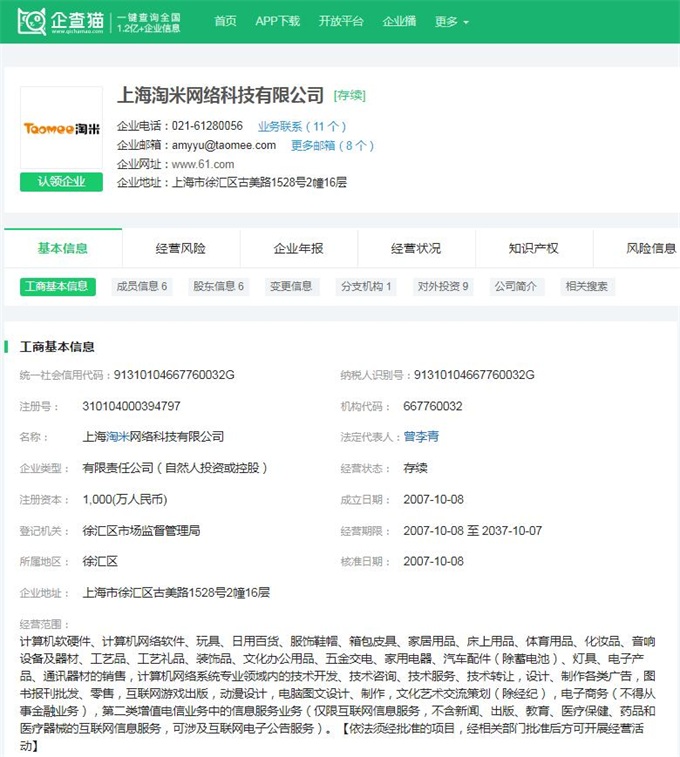Click 企业播 in navigation bar

[399, 22]
